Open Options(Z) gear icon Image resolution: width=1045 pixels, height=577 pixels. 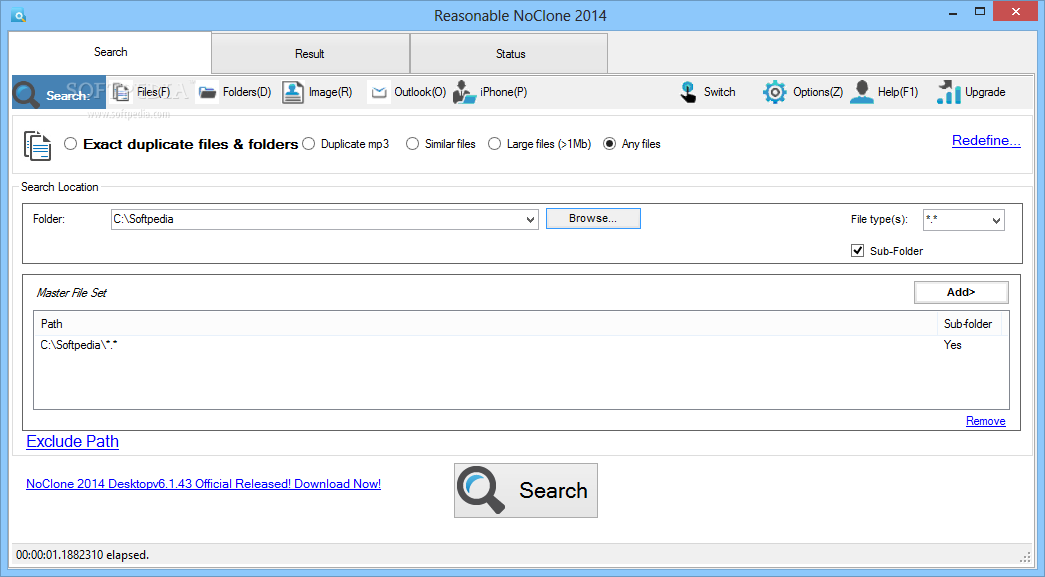774,92
